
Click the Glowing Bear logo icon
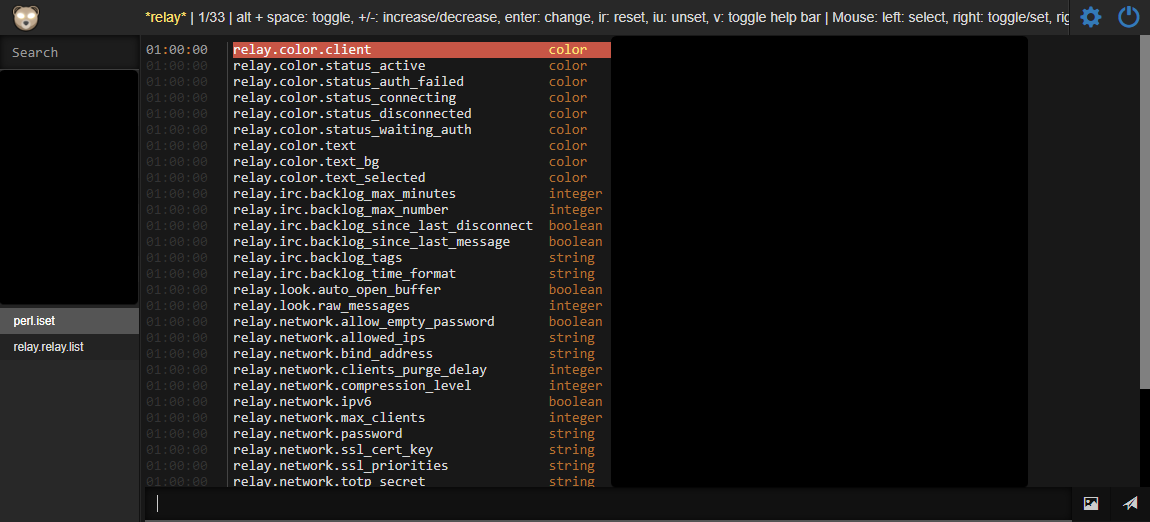pyautogui.click(x=26, y=18)
